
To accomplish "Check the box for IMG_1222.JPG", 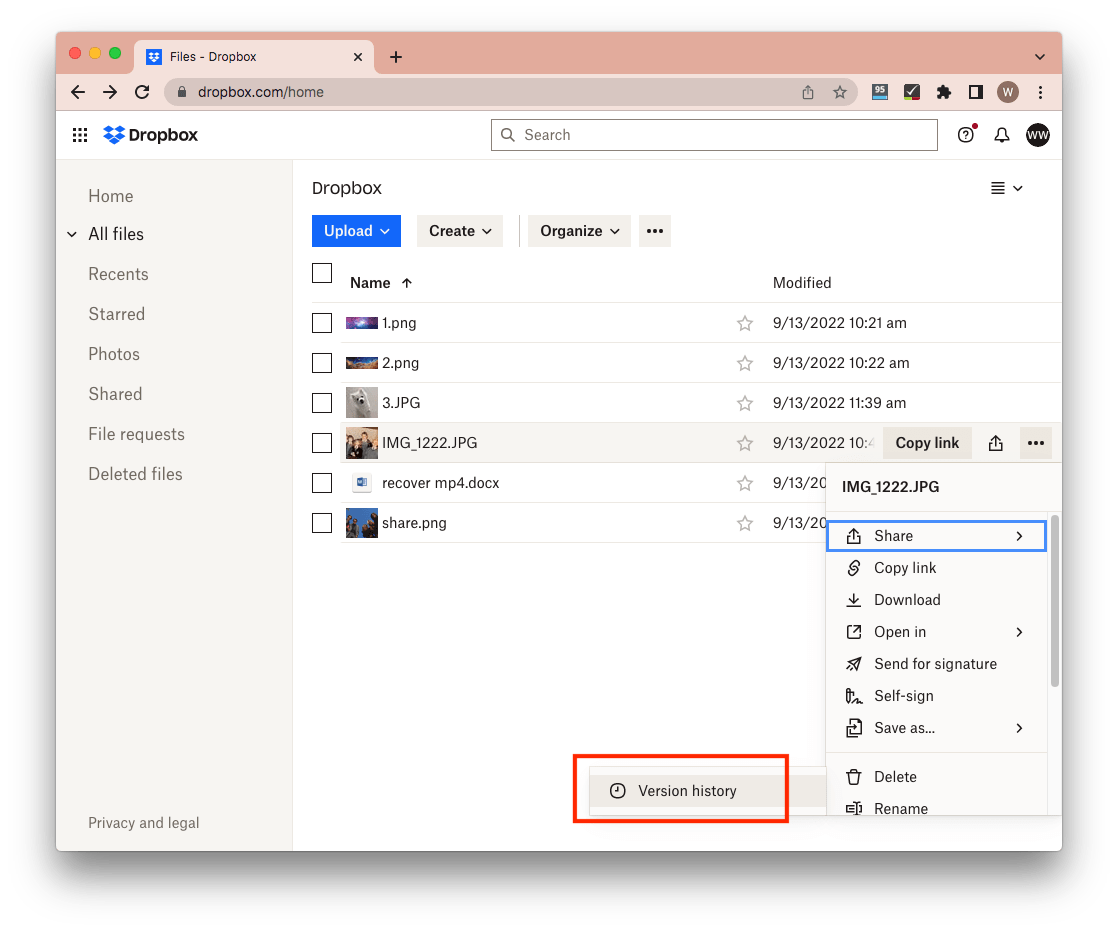I will tap(322, 443).
